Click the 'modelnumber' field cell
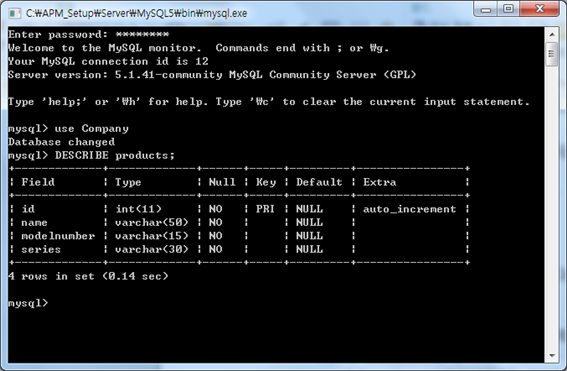This screenshot has width=567, height=371. [x=58, y=236]
